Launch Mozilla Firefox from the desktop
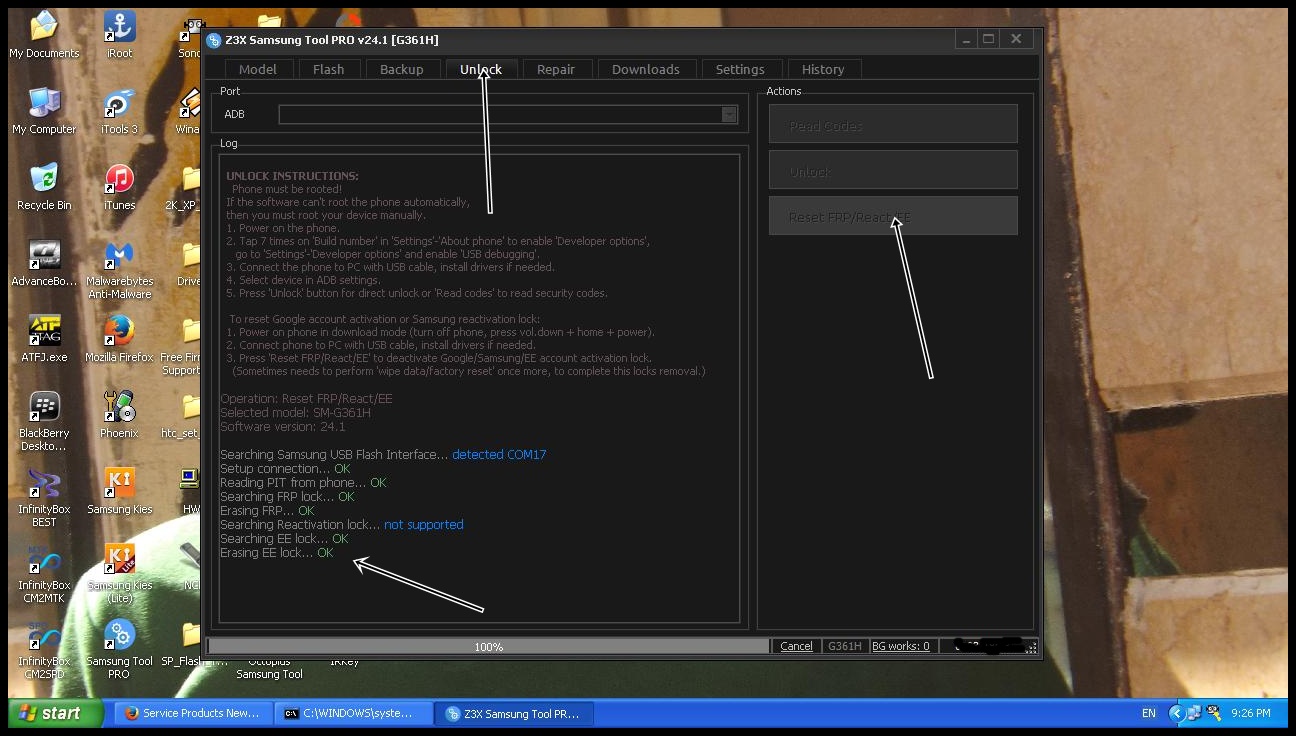 click(119, 339)
